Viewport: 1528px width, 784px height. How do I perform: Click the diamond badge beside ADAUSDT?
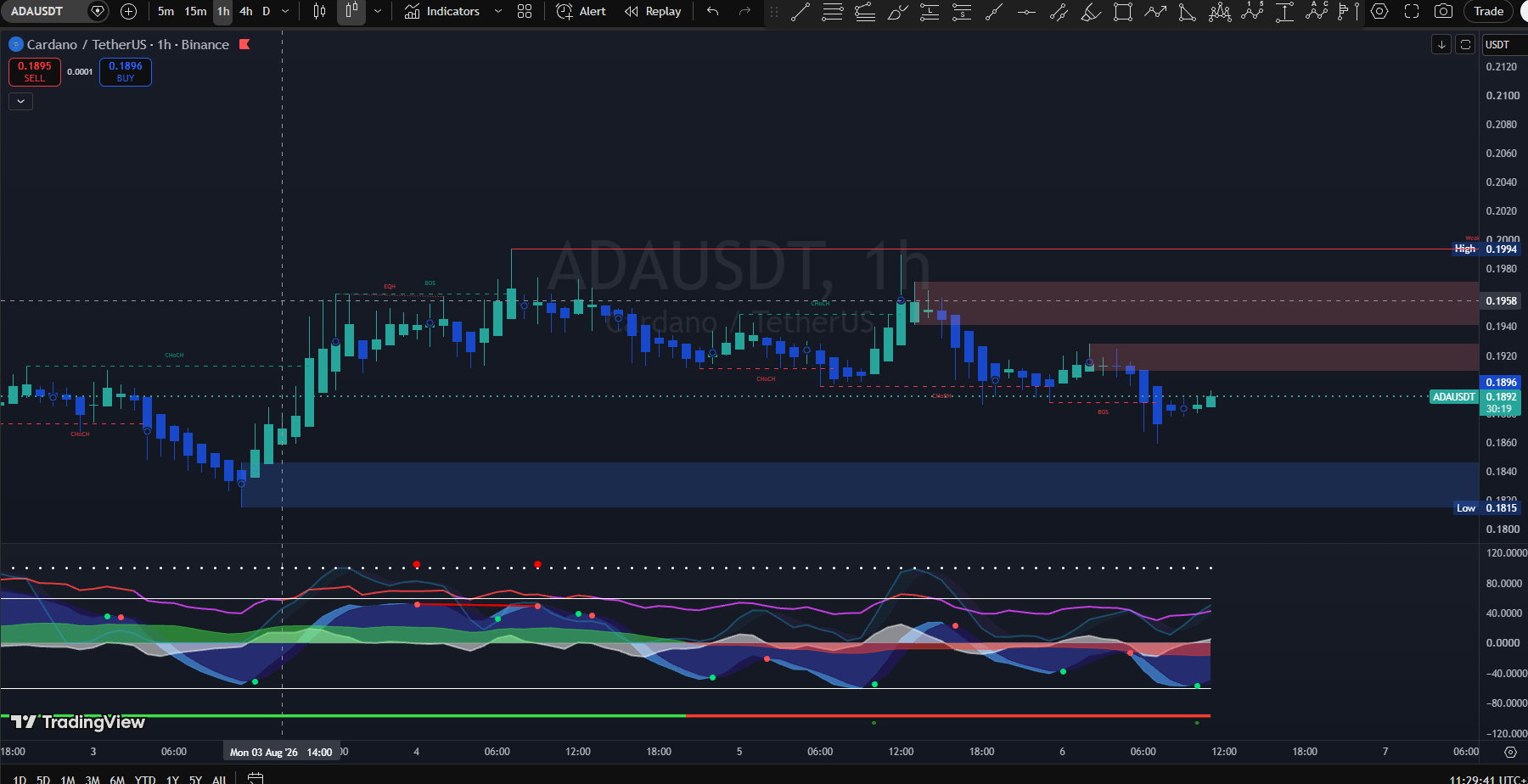click(x=98, y=11)
